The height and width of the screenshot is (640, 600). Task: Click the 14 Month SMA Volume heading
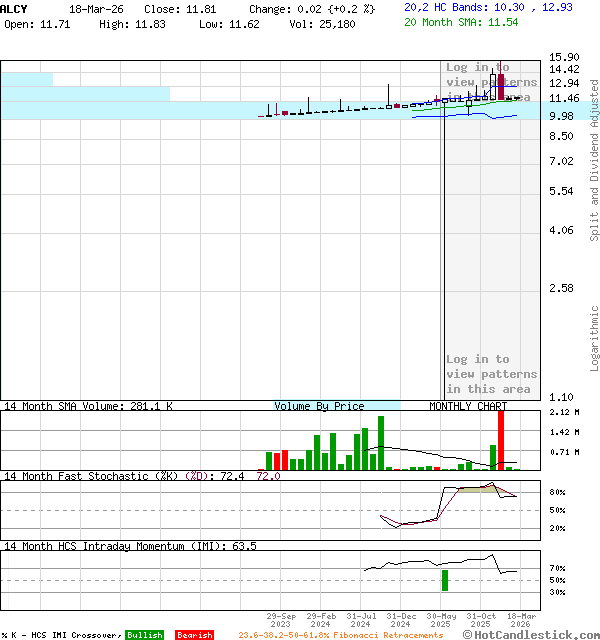88,406
